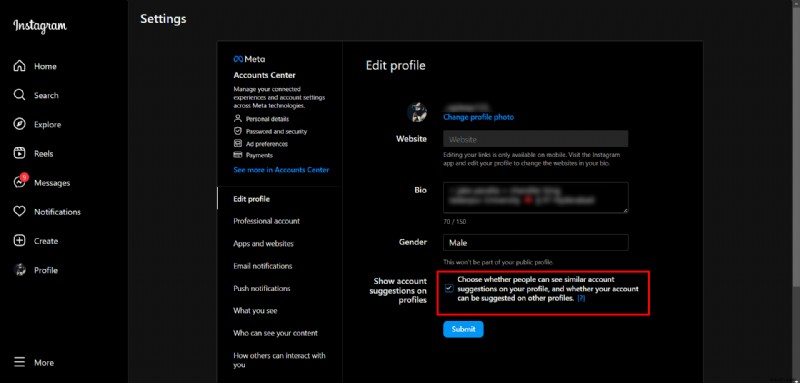The width and height of the screenshot is (800, 383).
Task: Click the Explore label in sidebar
Action: [47, 124]
